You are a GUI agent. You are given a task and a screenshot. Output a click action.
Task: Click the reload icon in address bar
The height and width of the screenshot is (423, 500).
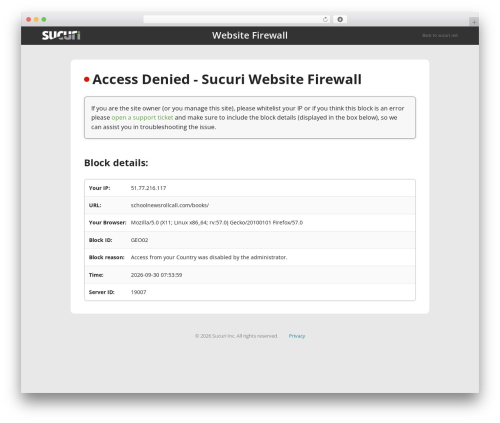325,19
